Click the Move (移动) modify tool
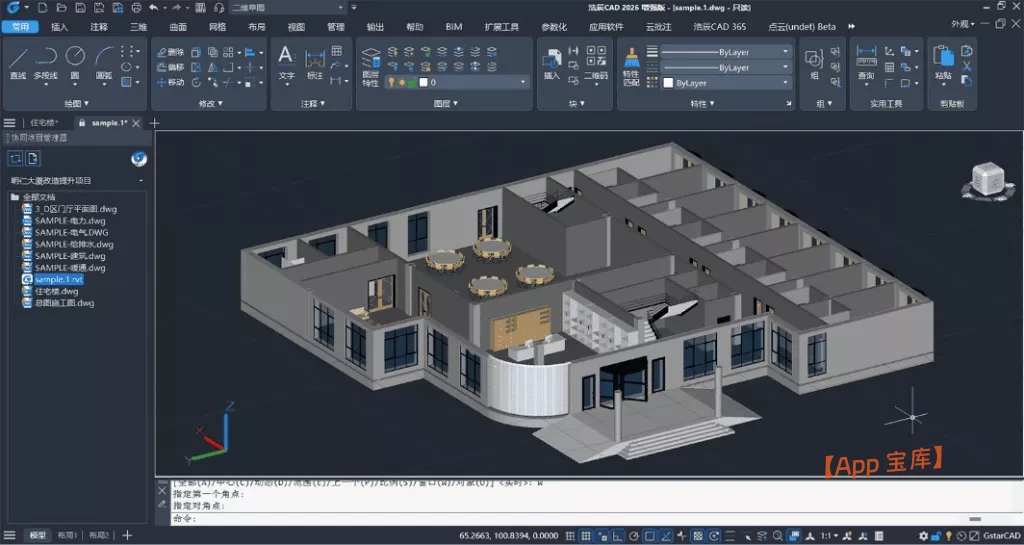 [x=169, y=82]
